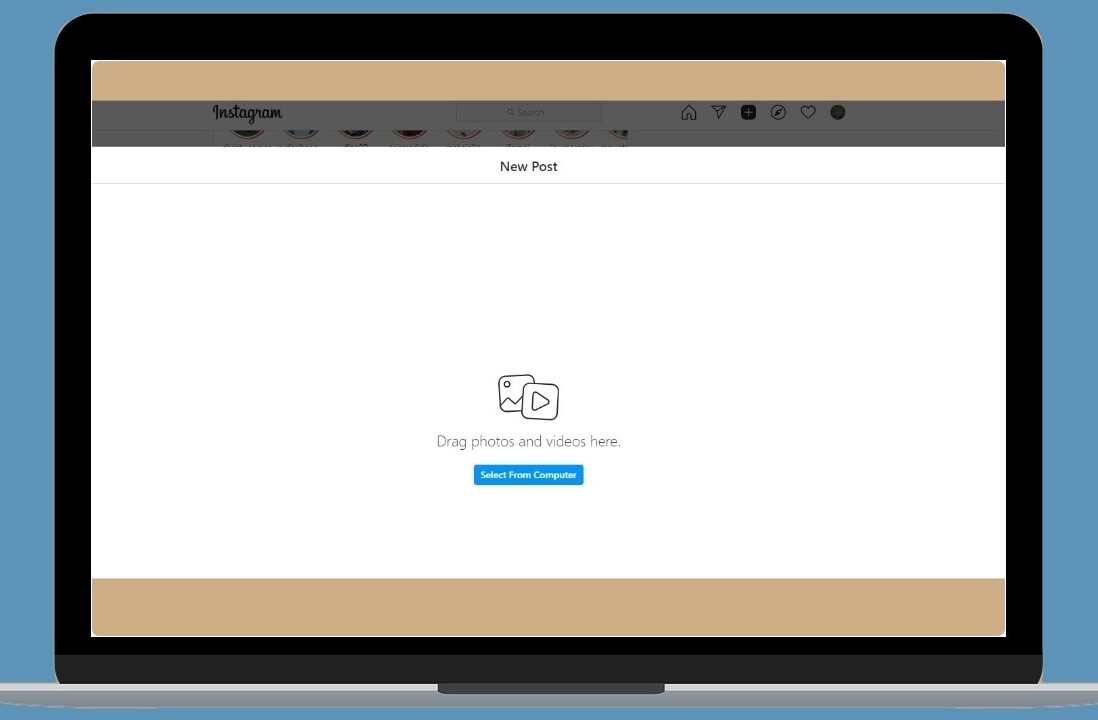Click the New Post plus icon
The width and height of the screenshot is (1098, 720).
748,113
